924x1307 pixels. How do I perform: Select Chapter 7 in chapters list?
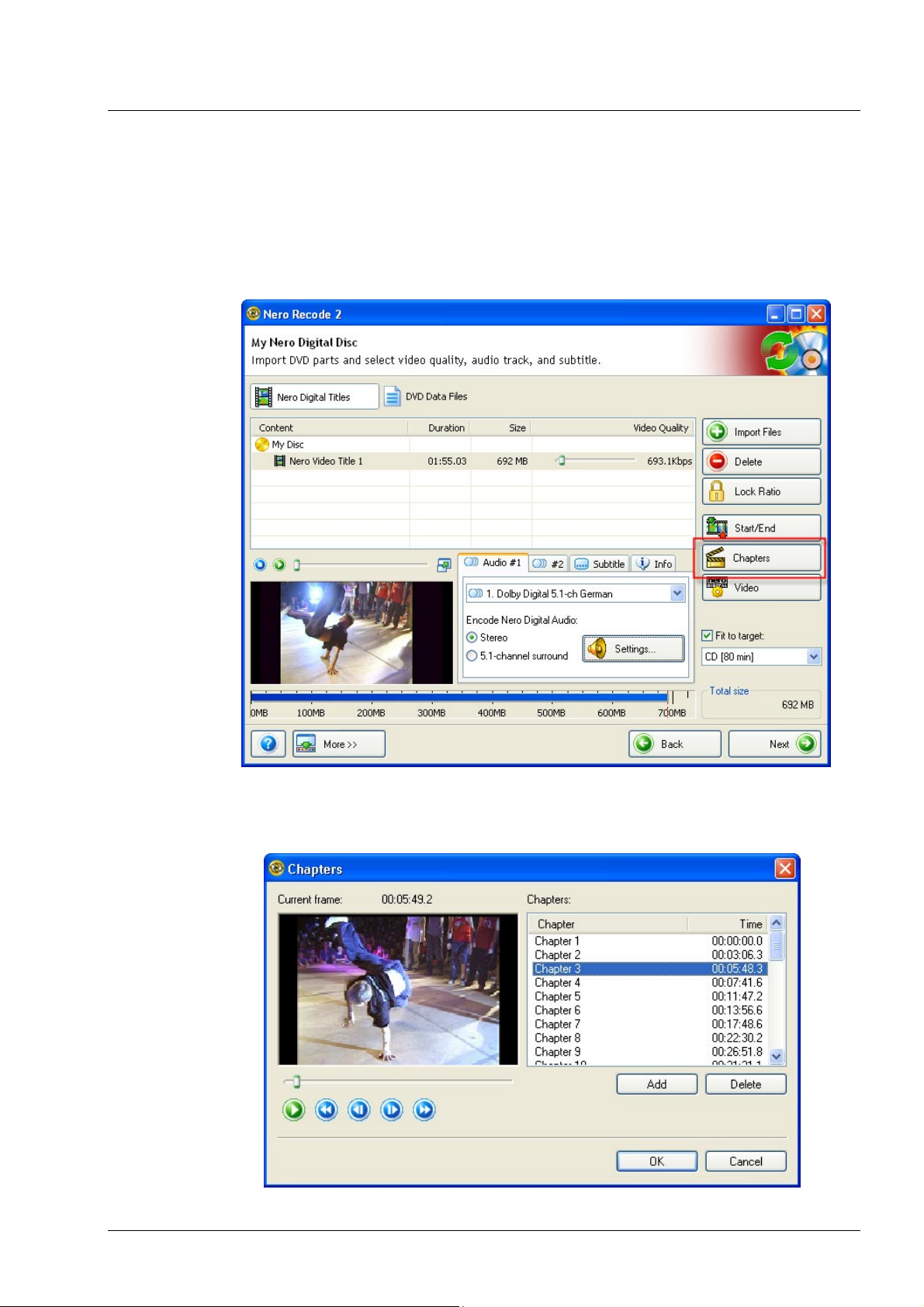tap(649, 1025)
